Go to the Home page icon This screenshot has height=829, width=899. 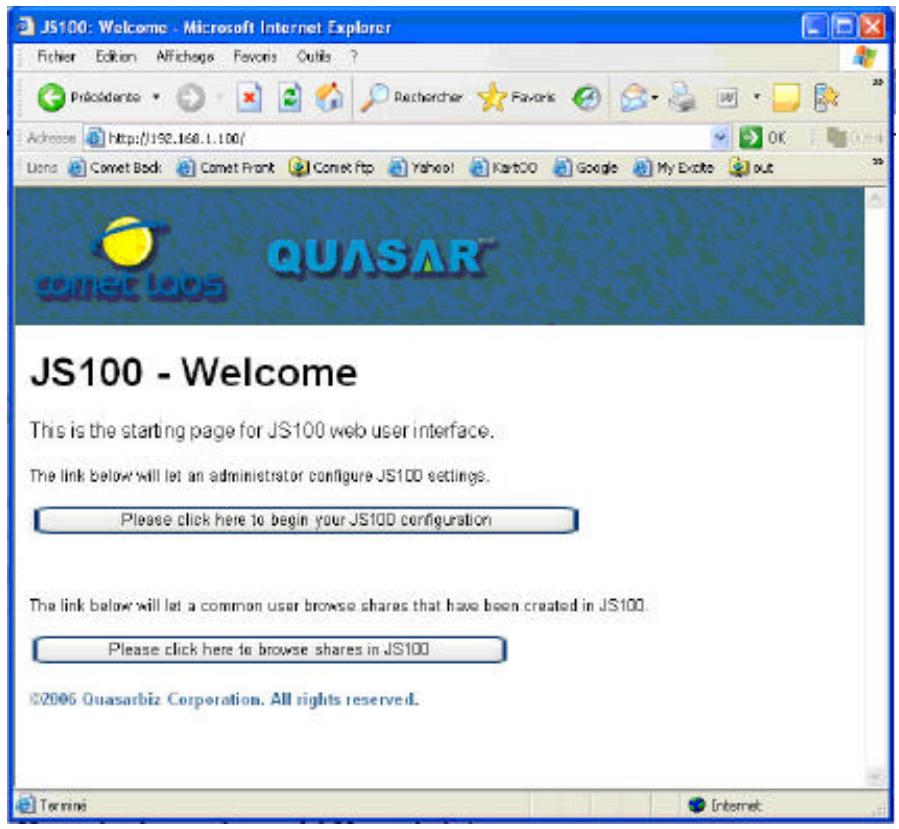[x=329, y=97]
